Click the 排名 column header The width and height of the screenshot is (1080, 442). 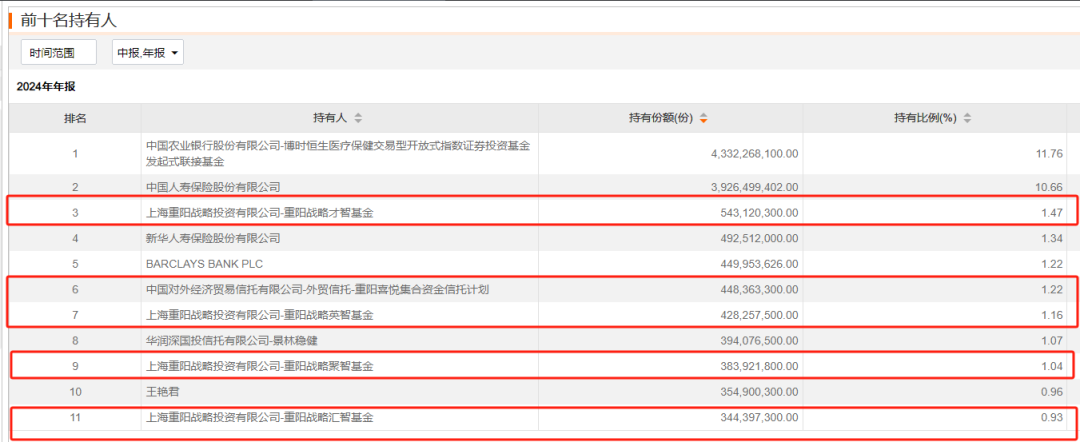[x=75, y=118]
